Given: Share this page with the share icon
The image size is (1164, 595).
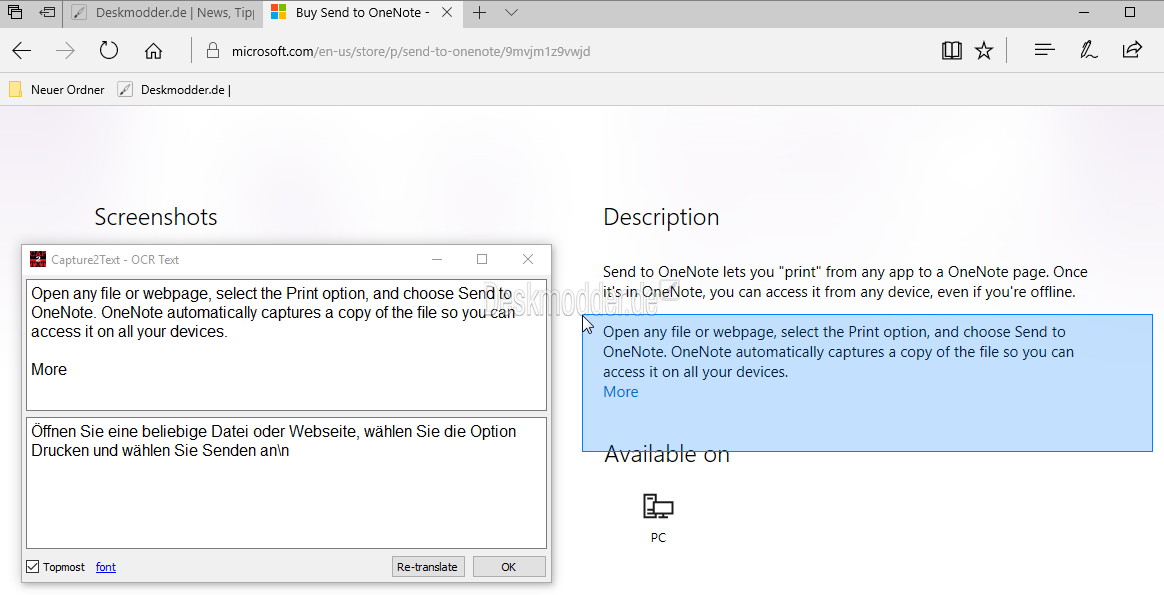Looking at the screenshot, I should click(x=1132, y=50).
